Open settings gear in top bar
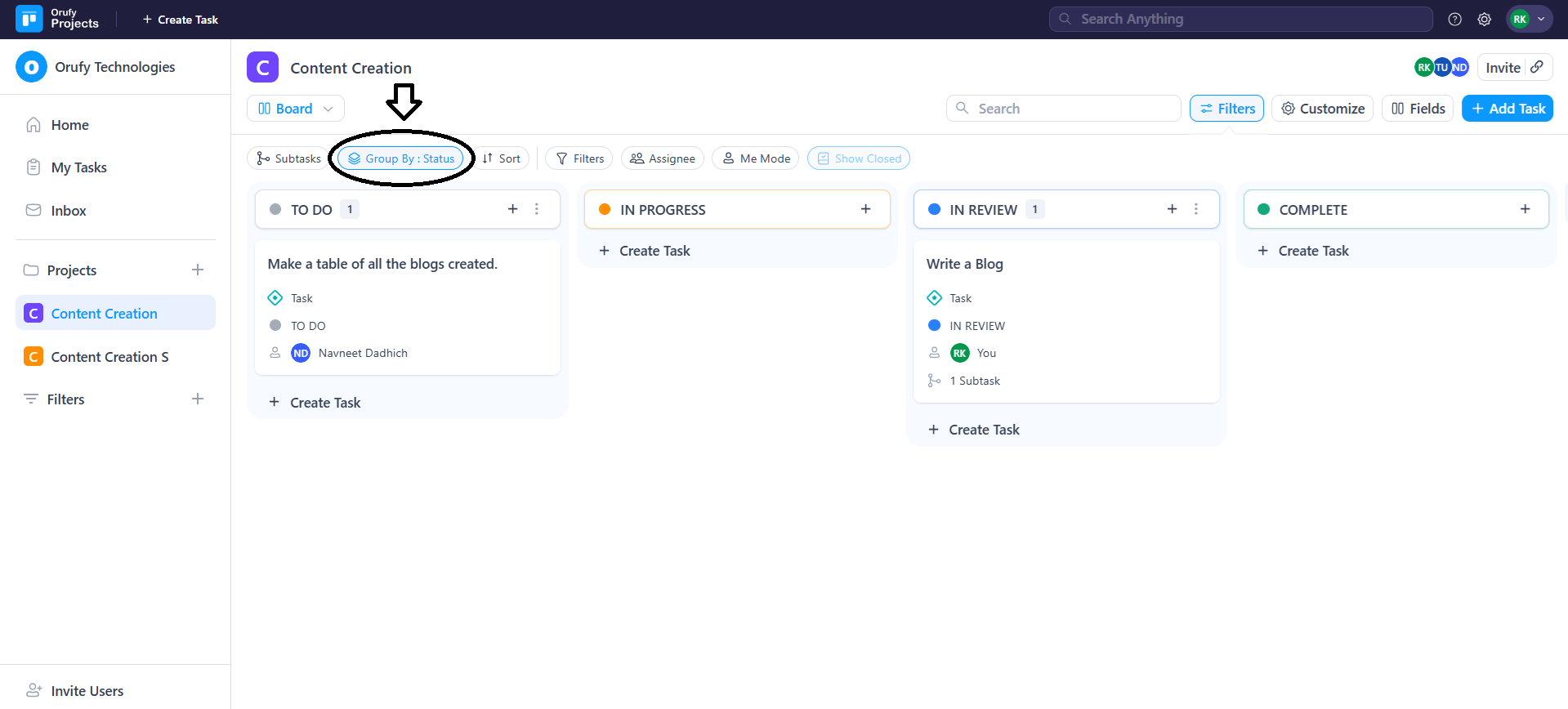This screenshot has width=1568, height=709. [1485, 20]
